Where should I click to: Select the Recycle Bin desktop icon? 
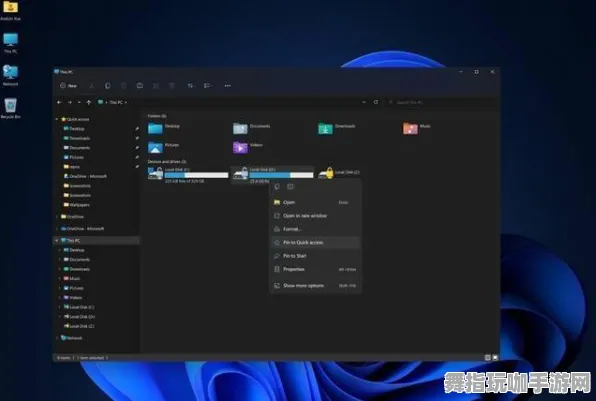[10, 108]
